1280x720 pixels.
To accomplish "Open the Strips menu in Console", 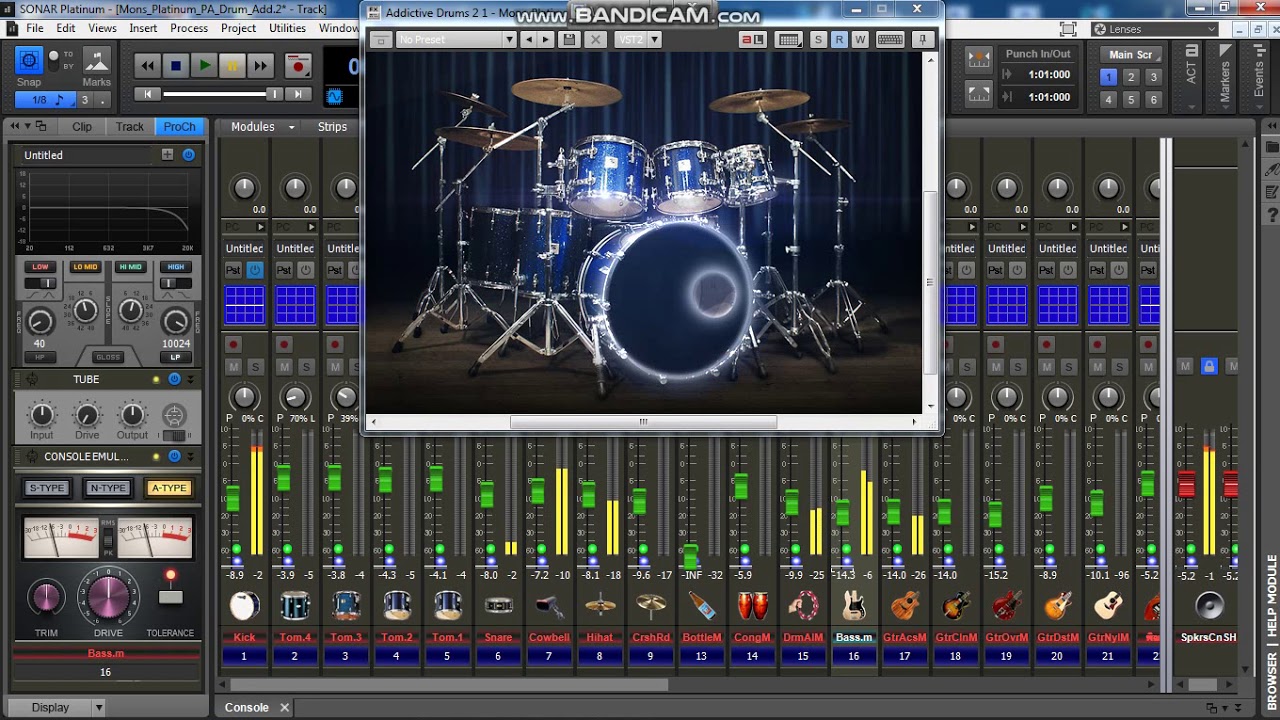I will [x=332, y=127].
